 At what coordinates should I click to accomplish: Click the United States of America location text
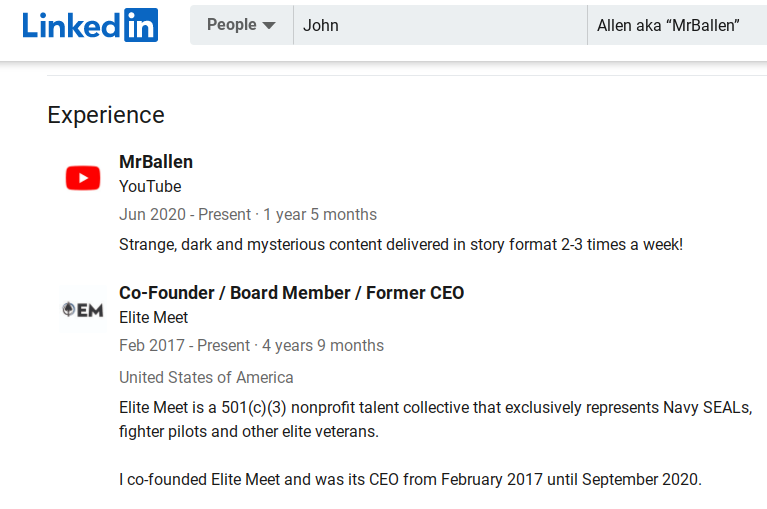click(x=206, y=377)
